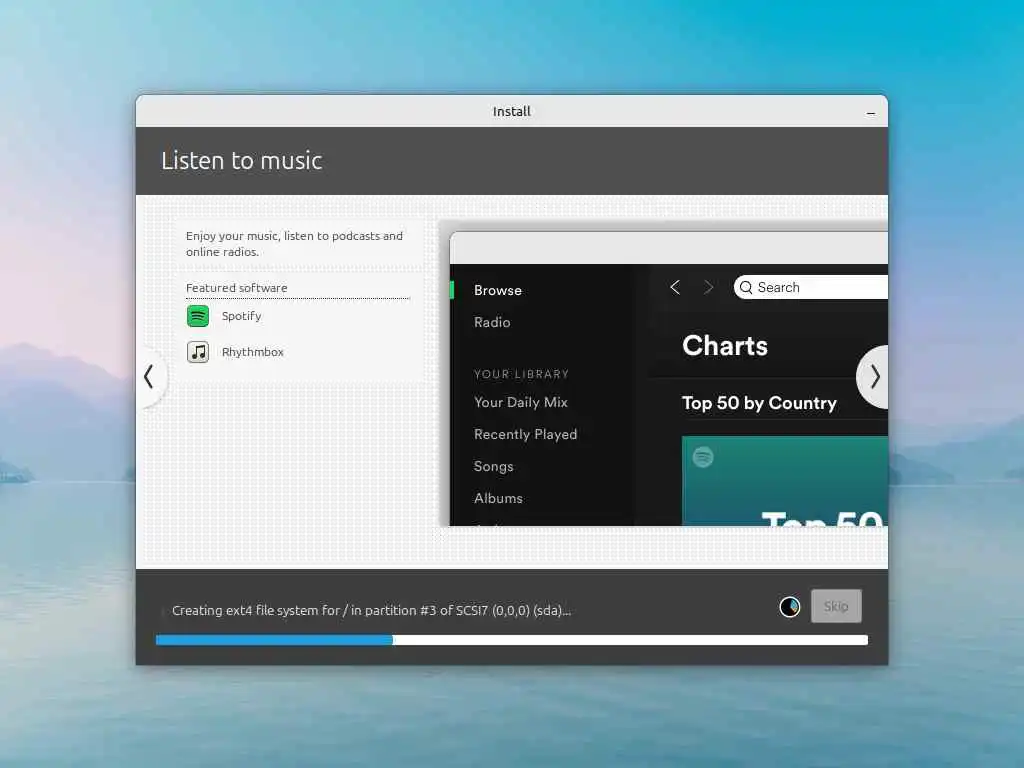Screen dimensions: 1024x768
Task: Go to the previous slide arrow
Action: [x=150, y=377]
